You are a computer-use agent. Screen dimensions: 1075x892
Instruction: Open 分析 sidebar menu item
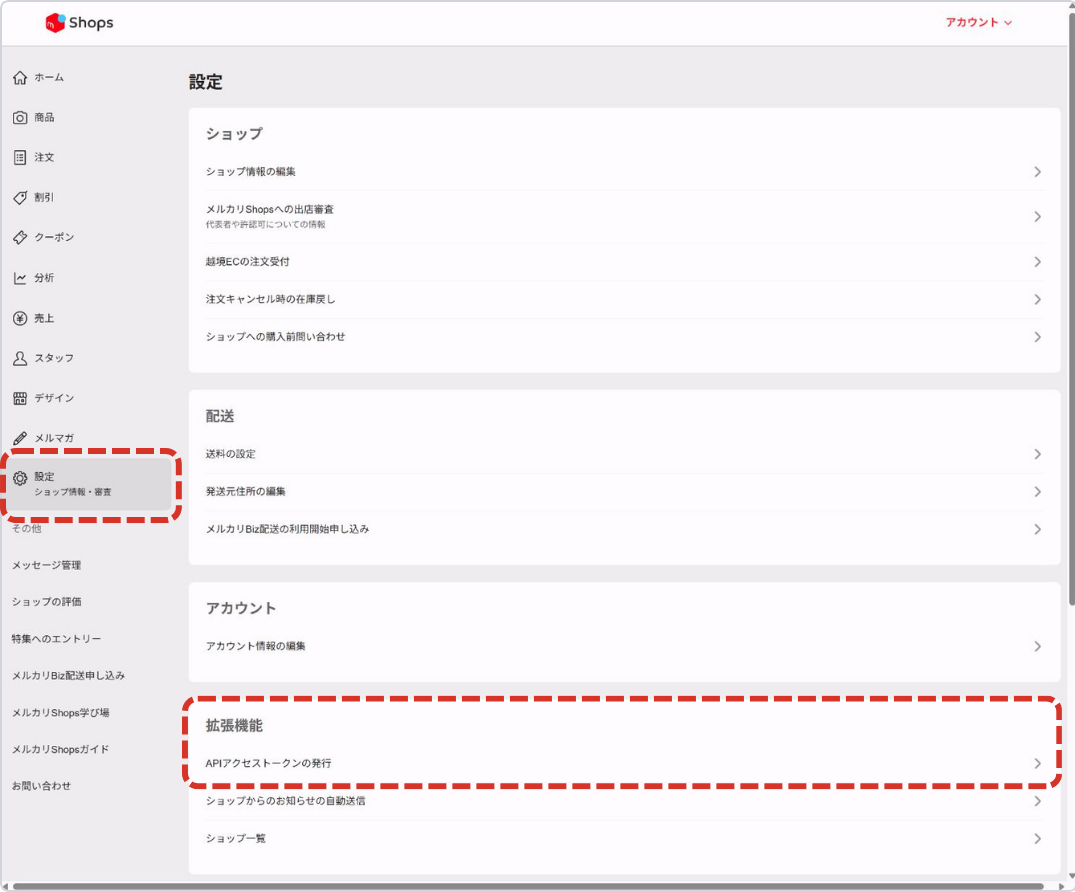45,278
